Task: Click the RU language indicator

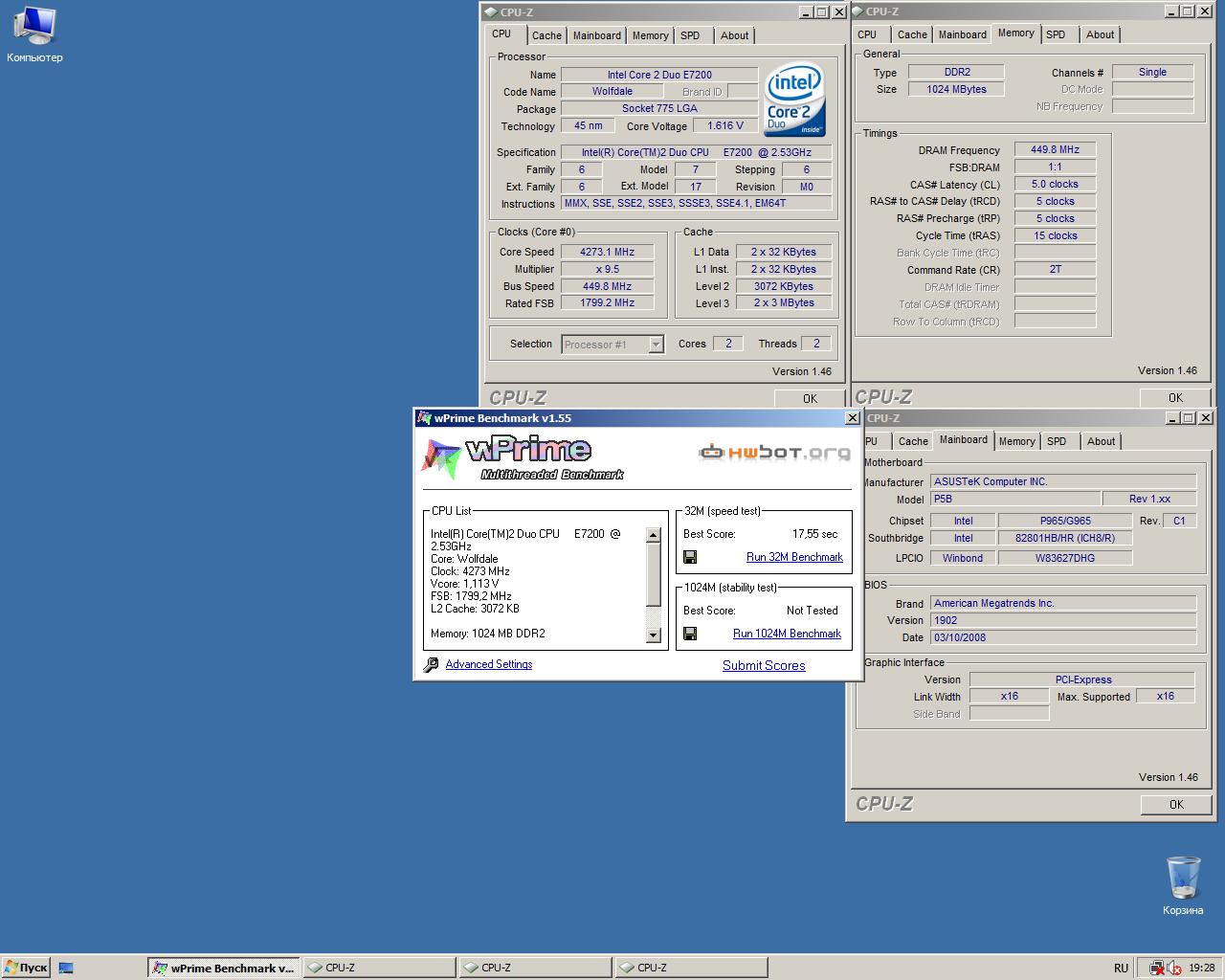Action: coord(1121,968)
